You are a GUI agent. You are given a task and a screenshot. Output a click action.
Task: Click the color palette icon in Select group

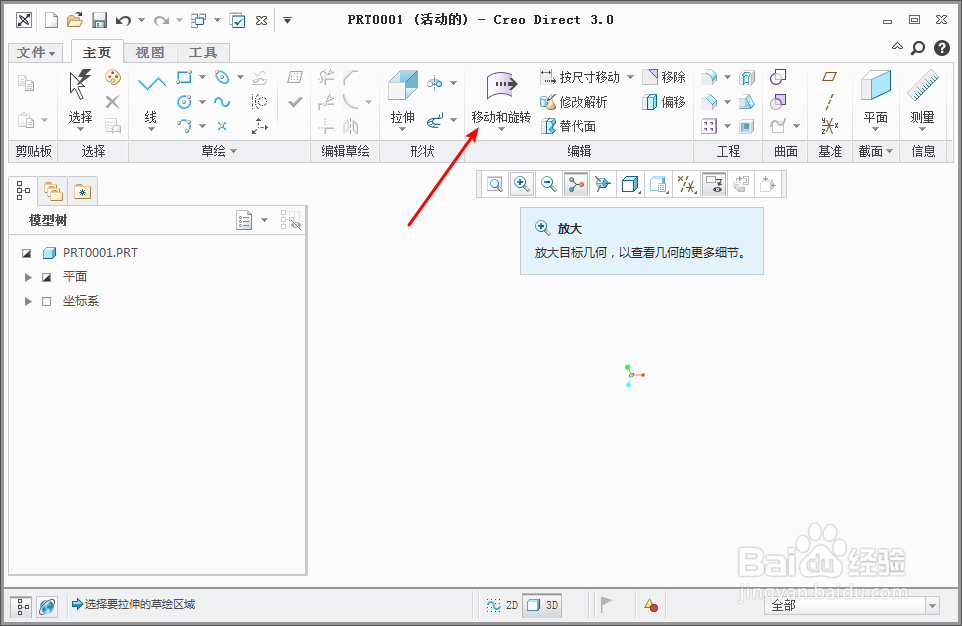(x=113, y=77)
